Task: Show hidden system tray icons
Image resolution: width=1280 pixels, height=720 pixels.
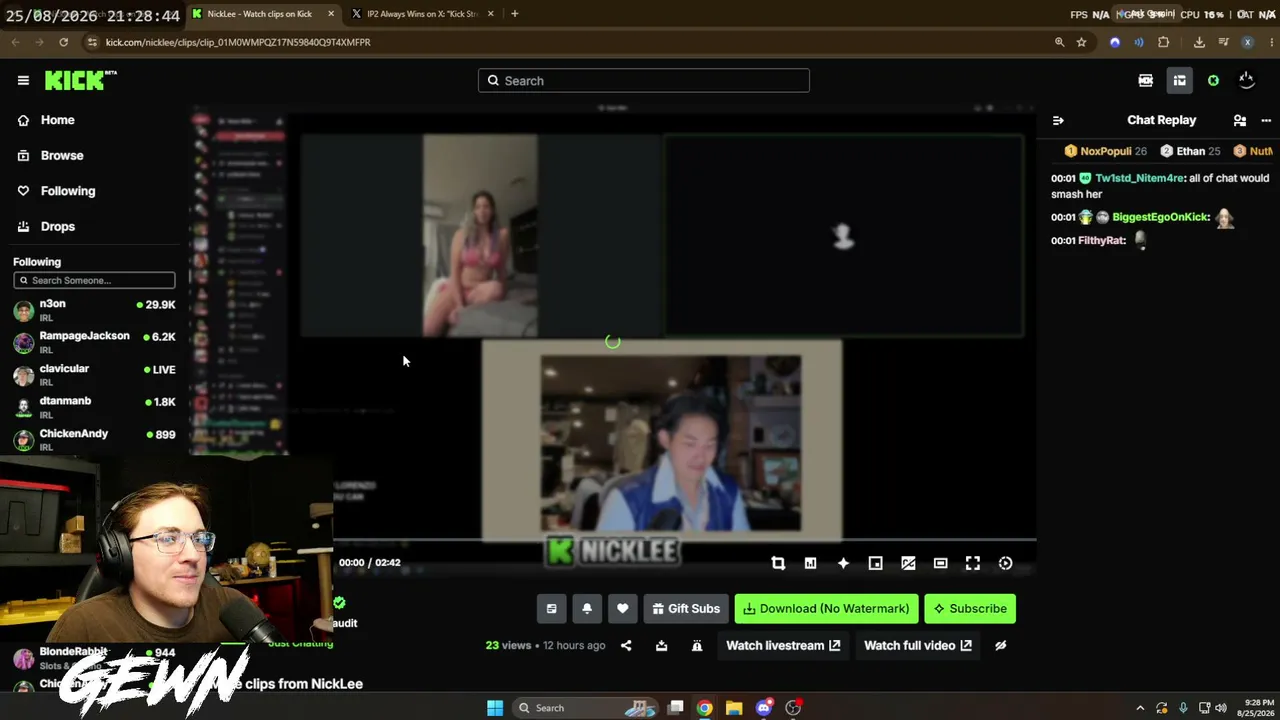Action: (x=1140, y=708)
